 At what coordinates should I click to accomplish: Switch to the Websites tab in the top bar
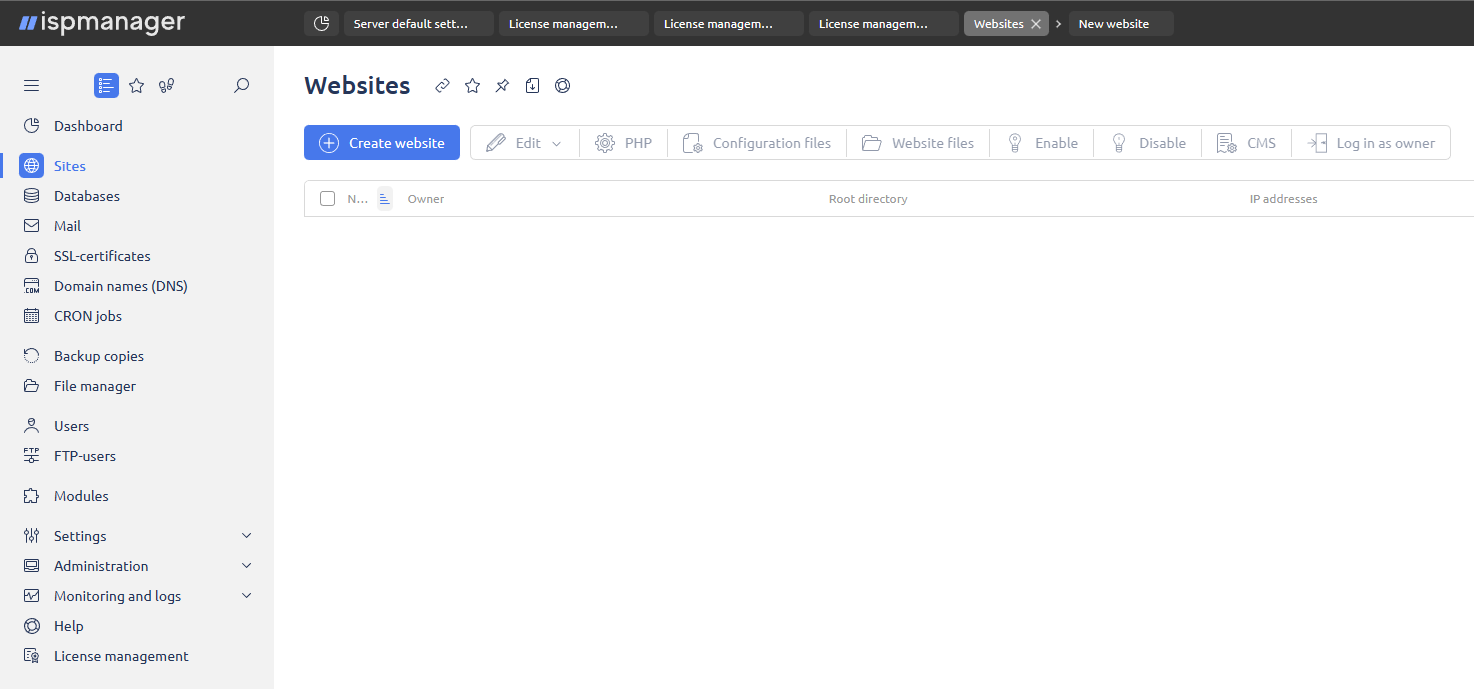[x=998, y=24]
